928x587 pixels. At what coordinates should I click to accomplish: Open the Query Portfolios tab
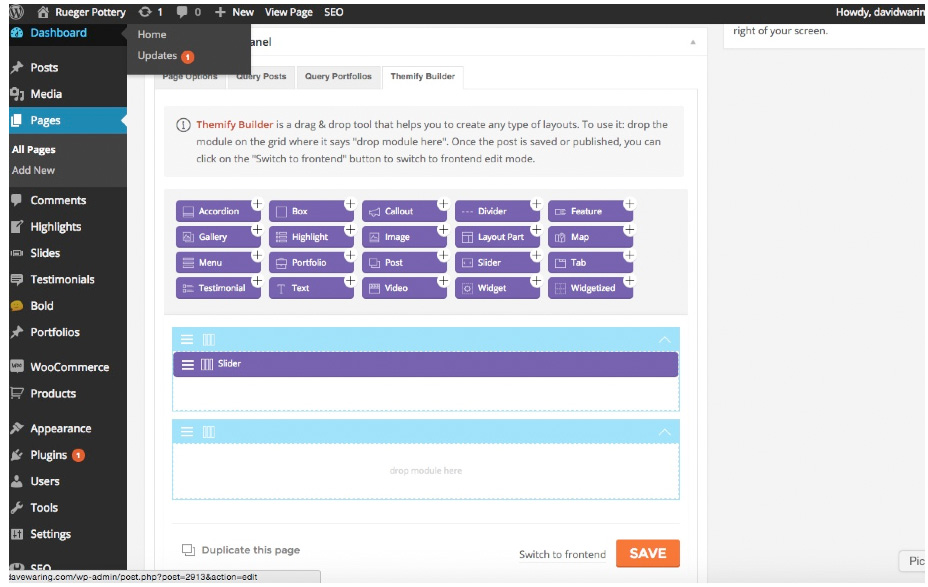tap(338, 77)
